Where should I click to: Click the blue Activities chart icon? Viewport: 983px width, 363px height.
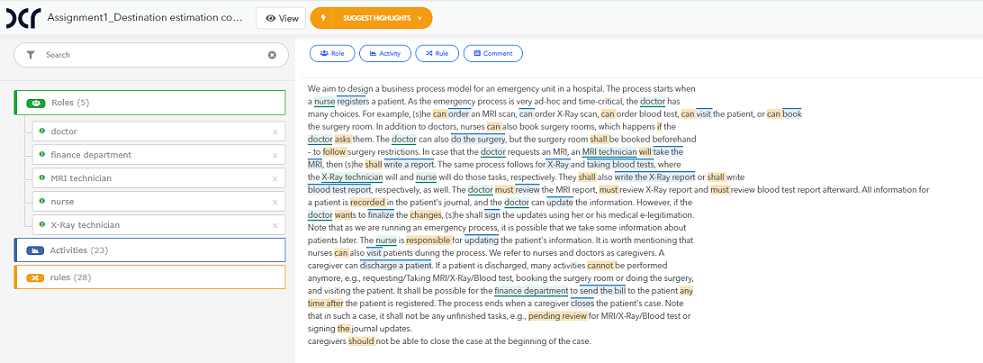tap(35, 250)
